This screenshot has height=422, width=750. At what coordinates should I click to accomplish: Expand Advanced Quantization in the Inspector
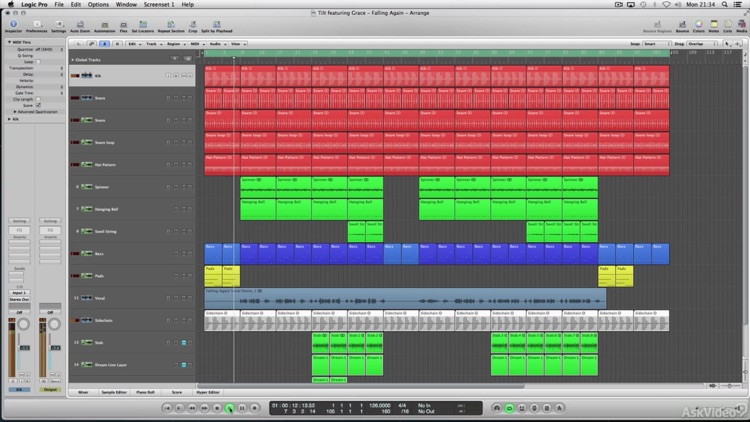click(x=15, y=111)
